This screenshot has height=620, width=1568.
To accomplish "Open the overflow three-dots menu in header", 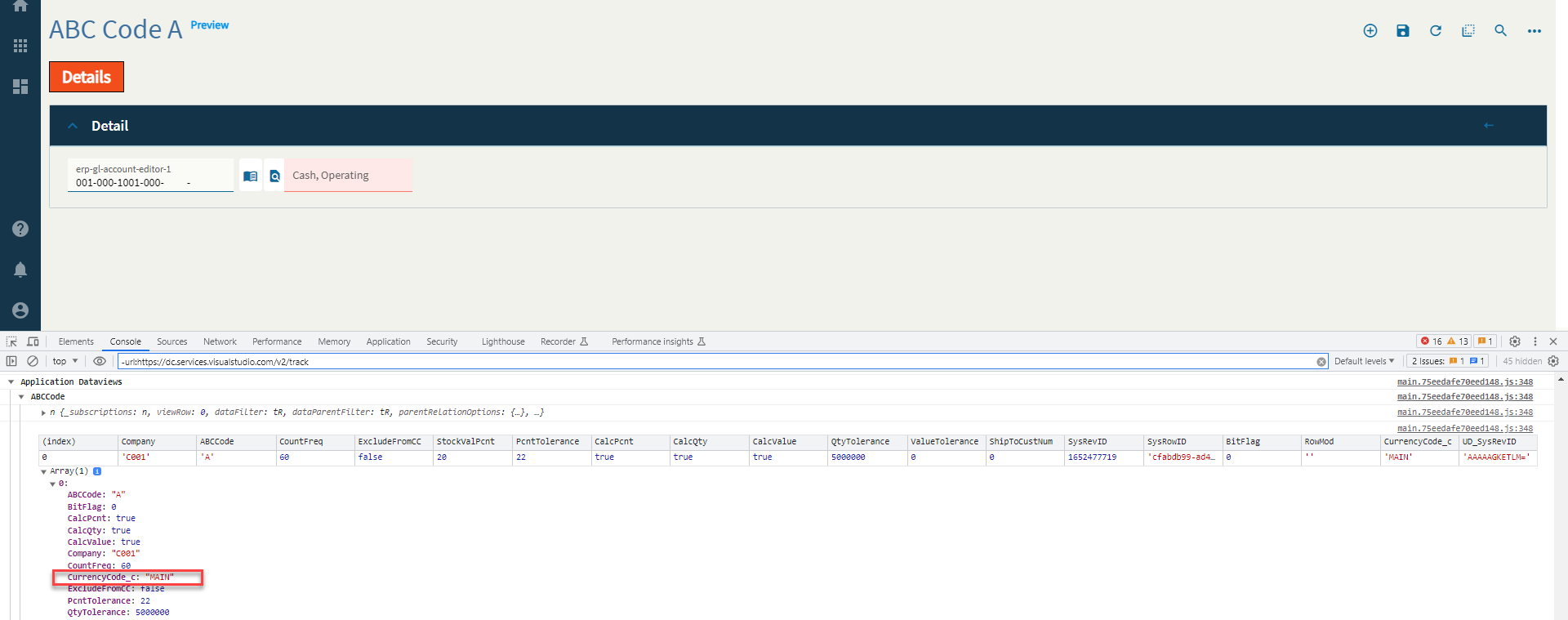I will [1535, 31].
